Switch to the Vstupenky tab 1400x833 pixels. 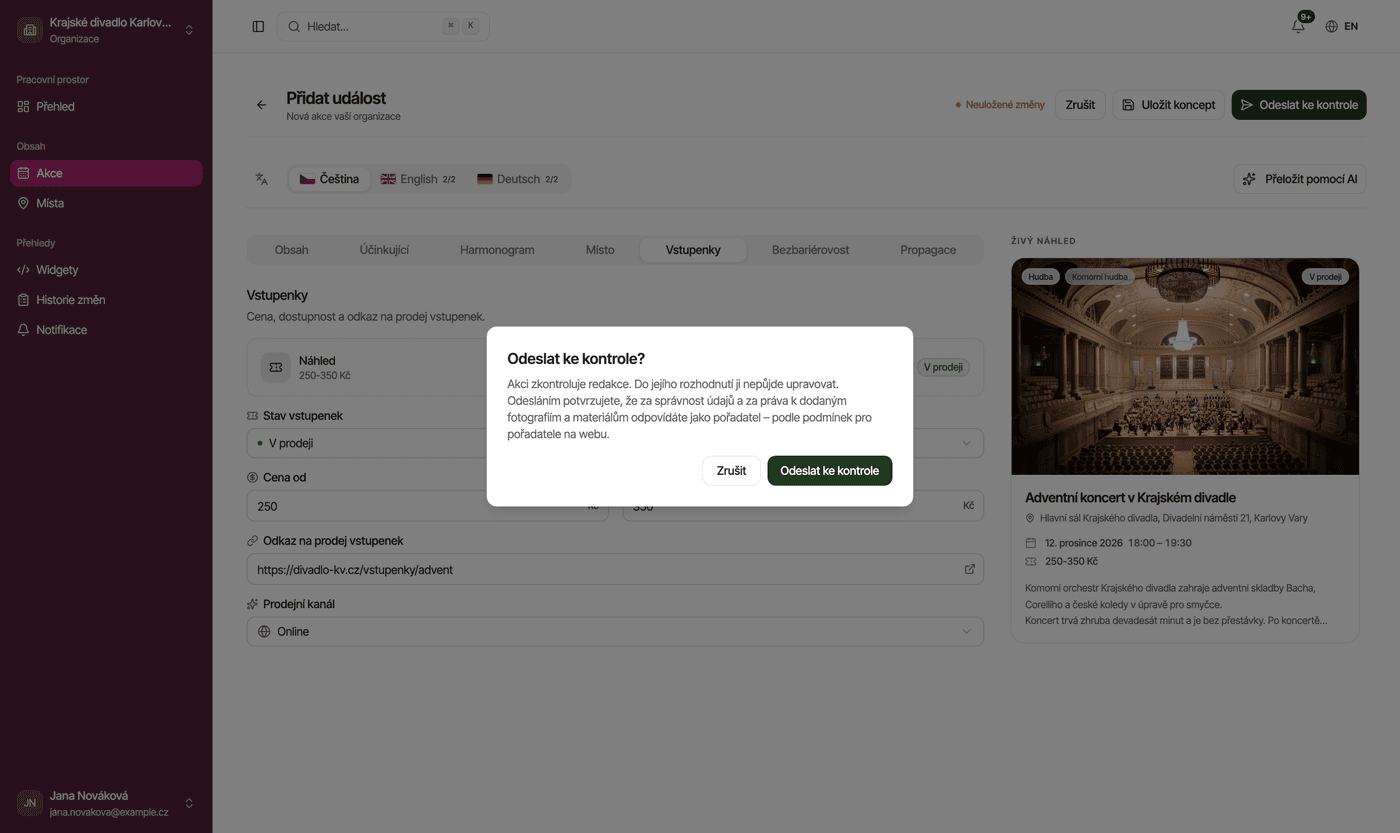click(x=693, y=250)
